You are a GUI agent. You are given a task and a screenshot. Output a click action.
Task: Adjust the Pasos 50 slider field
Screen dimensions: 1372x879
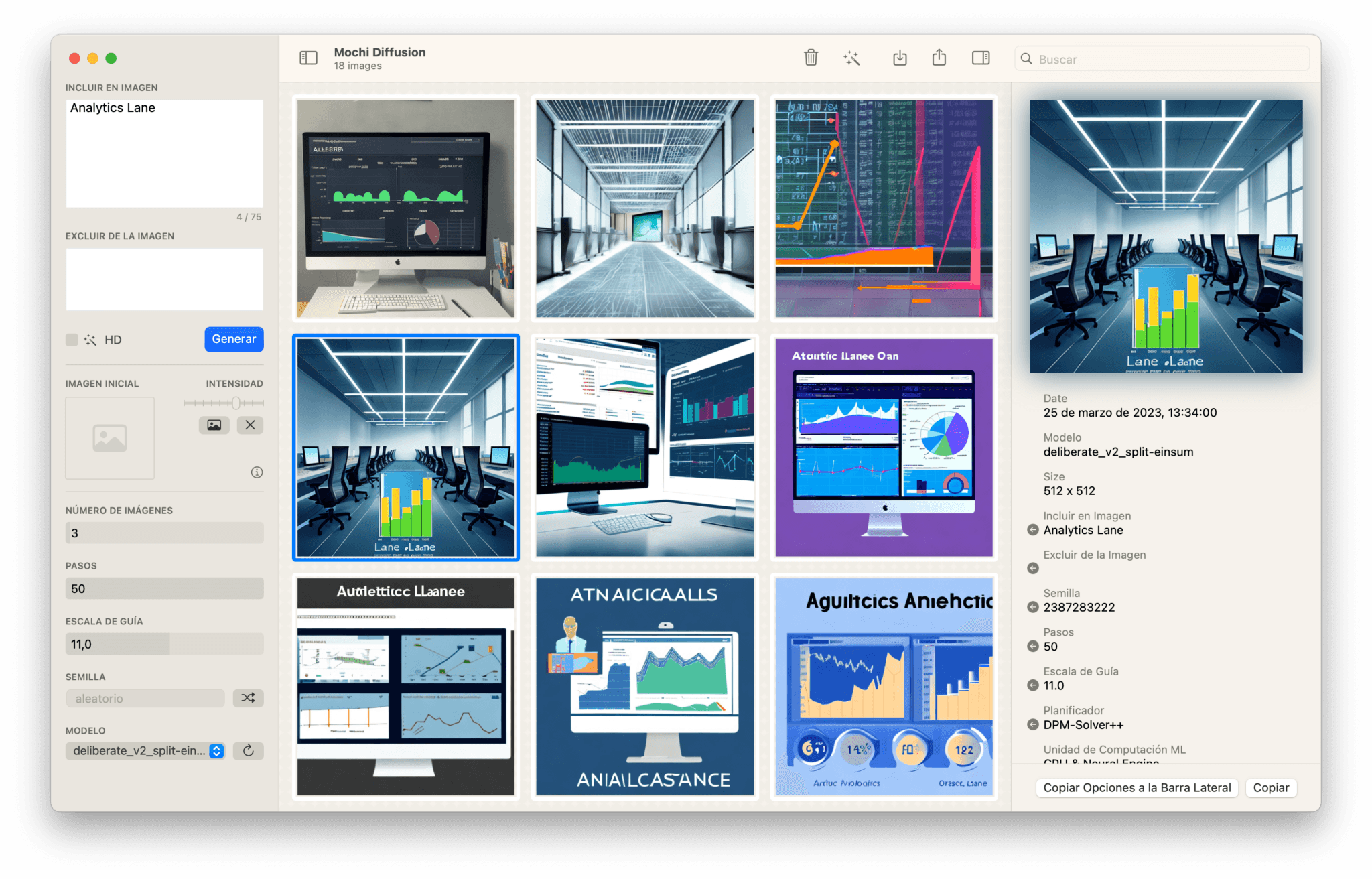164,588
